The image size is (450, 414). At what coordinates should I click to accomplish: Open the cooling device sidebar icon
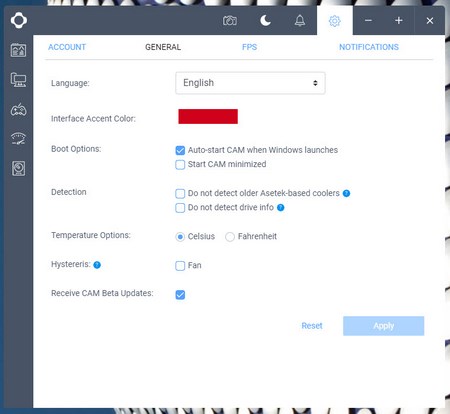click(18, 168)
